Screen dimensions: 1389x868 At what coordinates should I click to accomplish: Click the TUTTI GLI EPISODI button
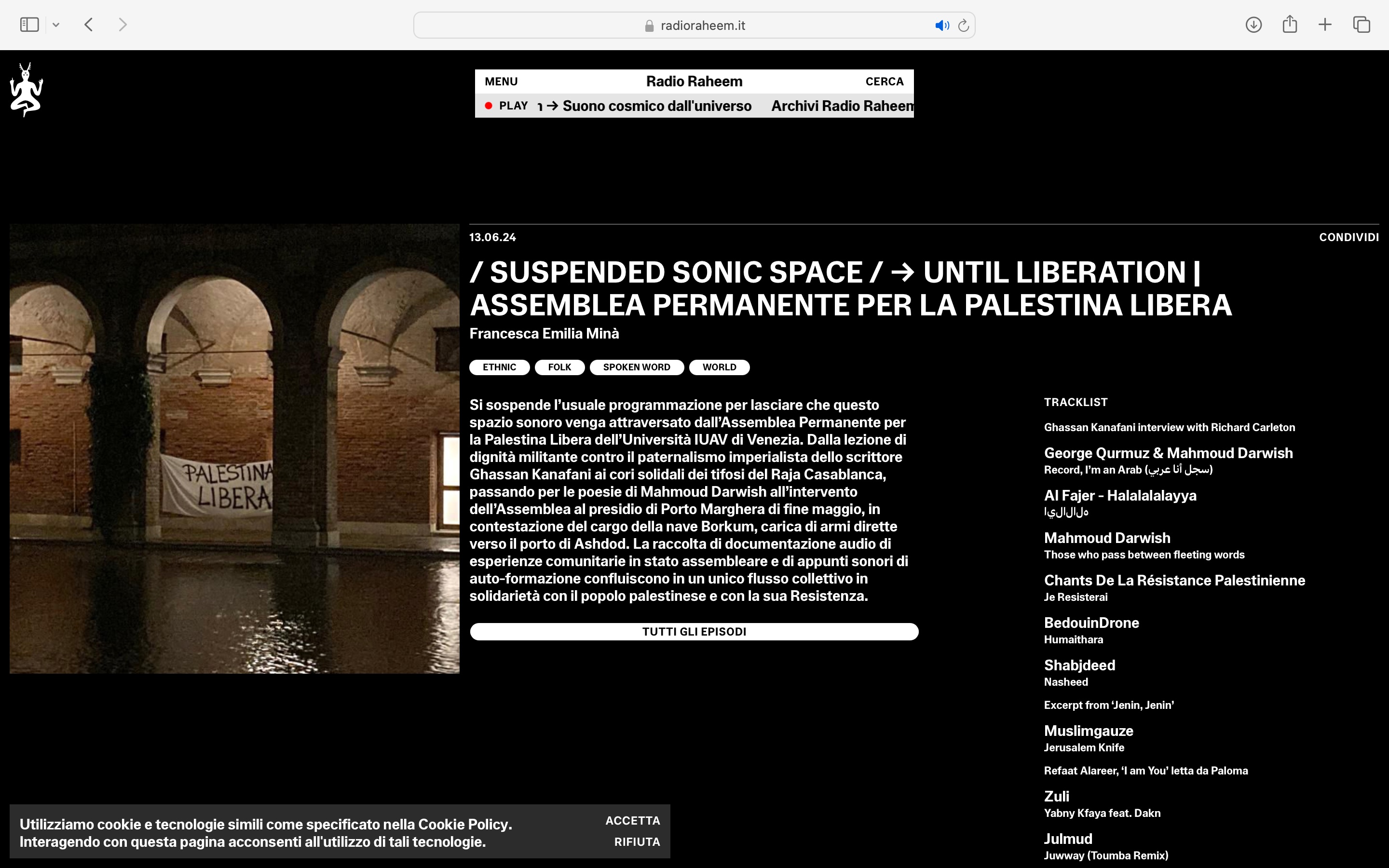click(694, 632)
